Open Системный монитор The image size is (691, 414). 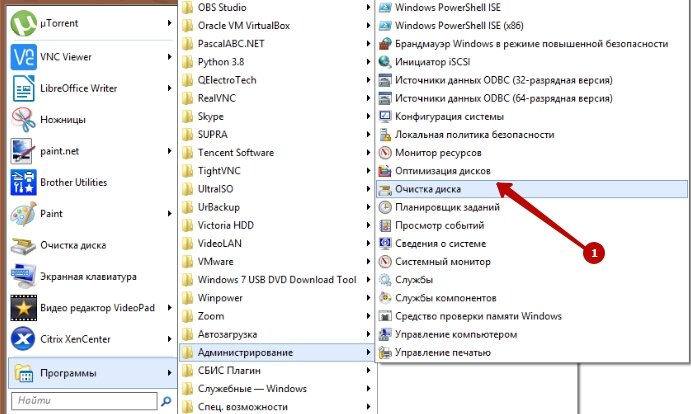point(532,261)
